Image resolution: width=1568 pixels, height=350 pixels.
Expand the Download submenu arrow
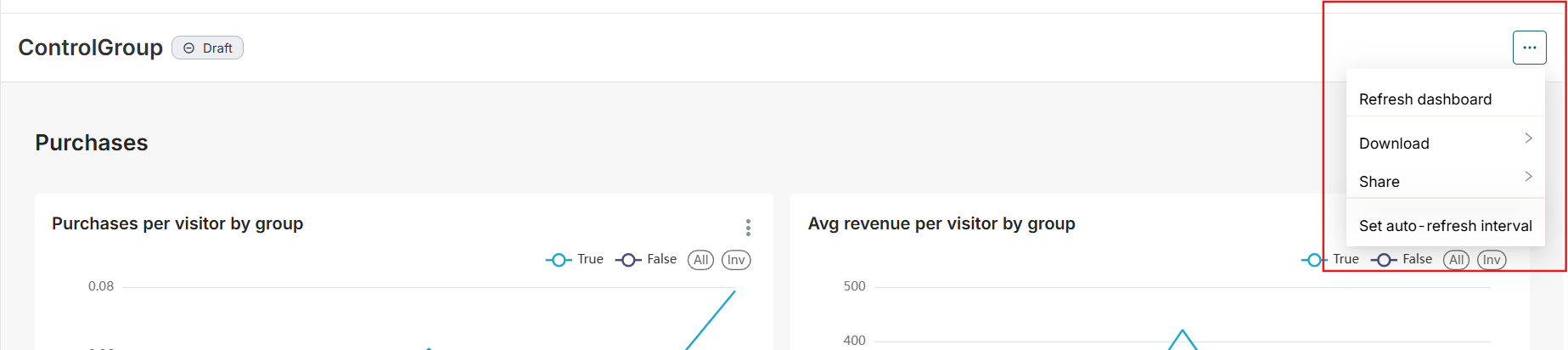click(x=1528, y=138)
